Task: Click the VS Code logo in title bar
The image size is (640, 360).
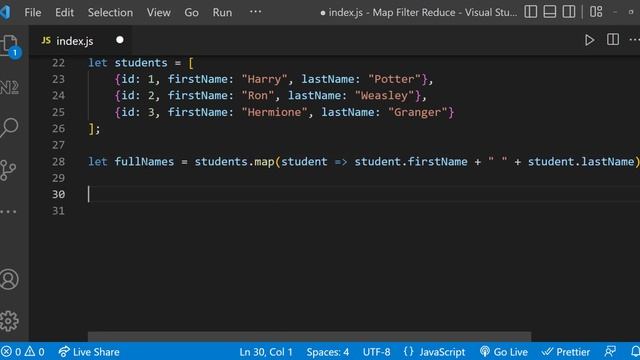Action: click(5, 12)
